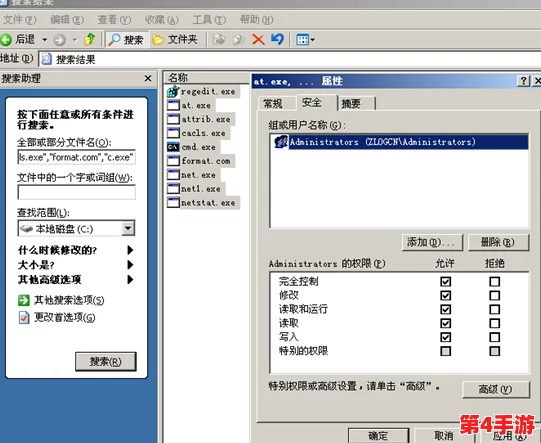Viewport: 541px width, 443px height.
Task: Click the Back arrow icon in toolbar
Action: [6, 40]
